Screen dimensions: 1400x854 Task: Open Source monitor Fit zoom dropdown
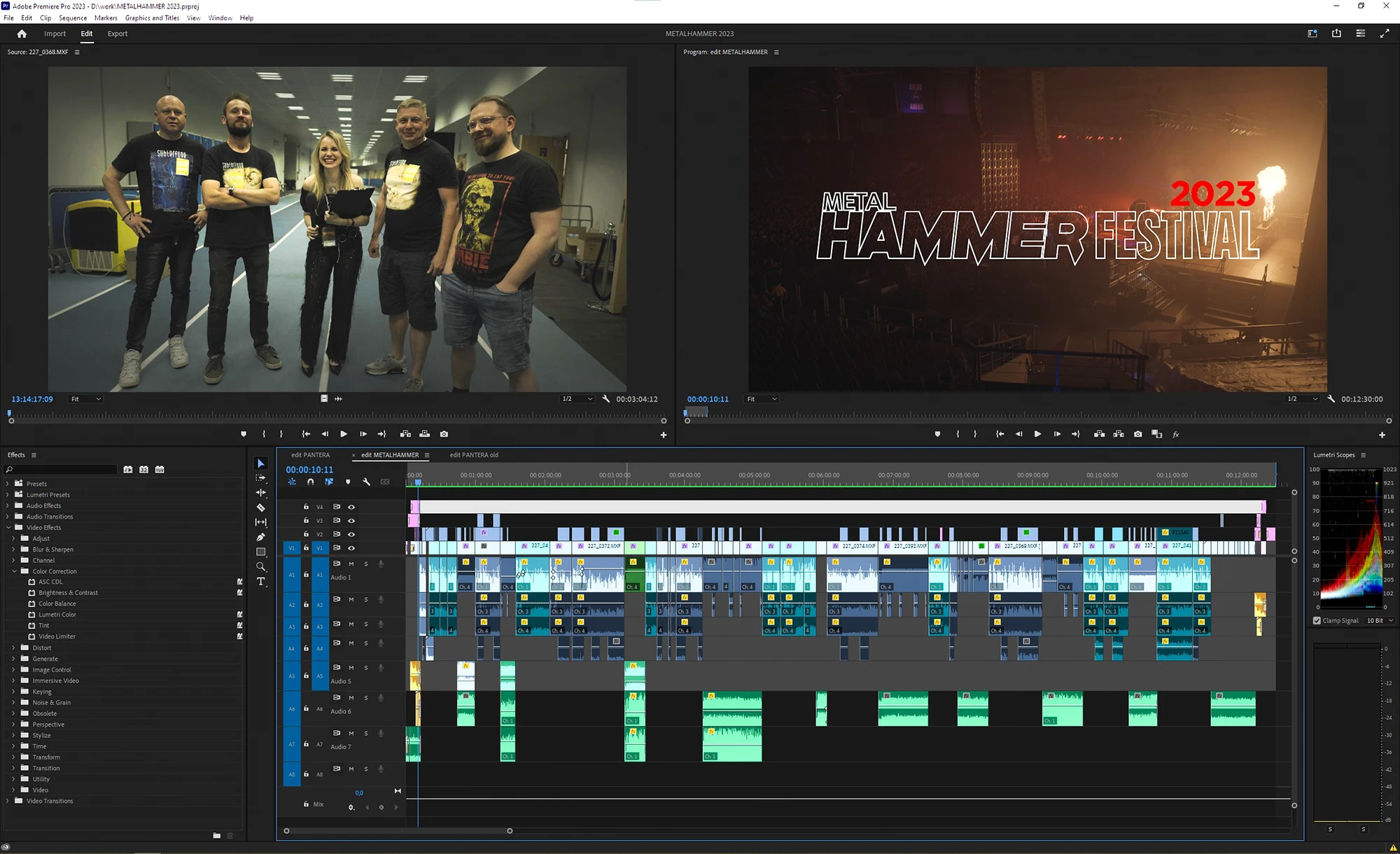(85, 399)
